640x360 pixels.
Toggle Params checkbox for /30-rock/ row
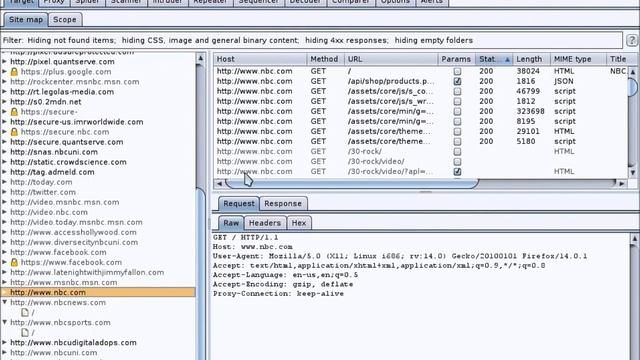pos(457,151)
